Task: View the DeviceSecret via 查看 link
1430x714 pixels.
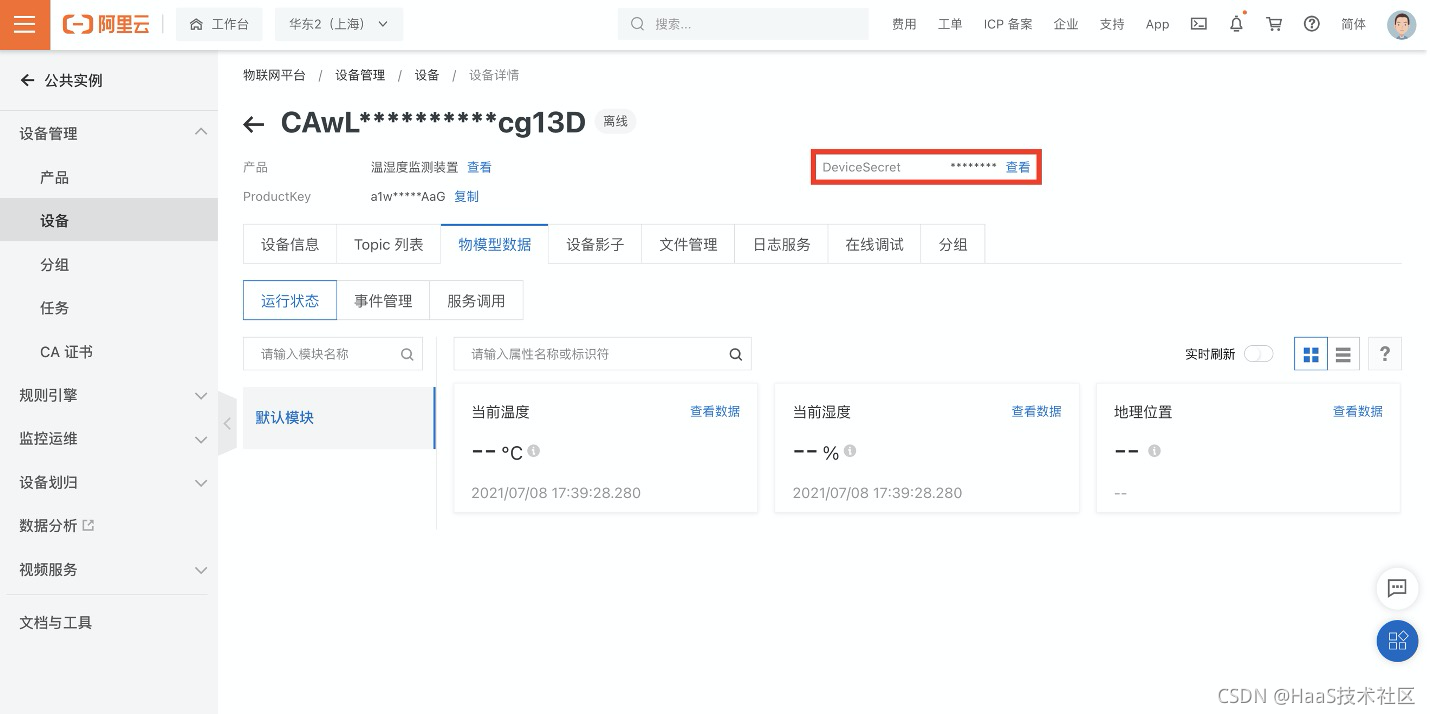Action: [x=1018, y=167]
